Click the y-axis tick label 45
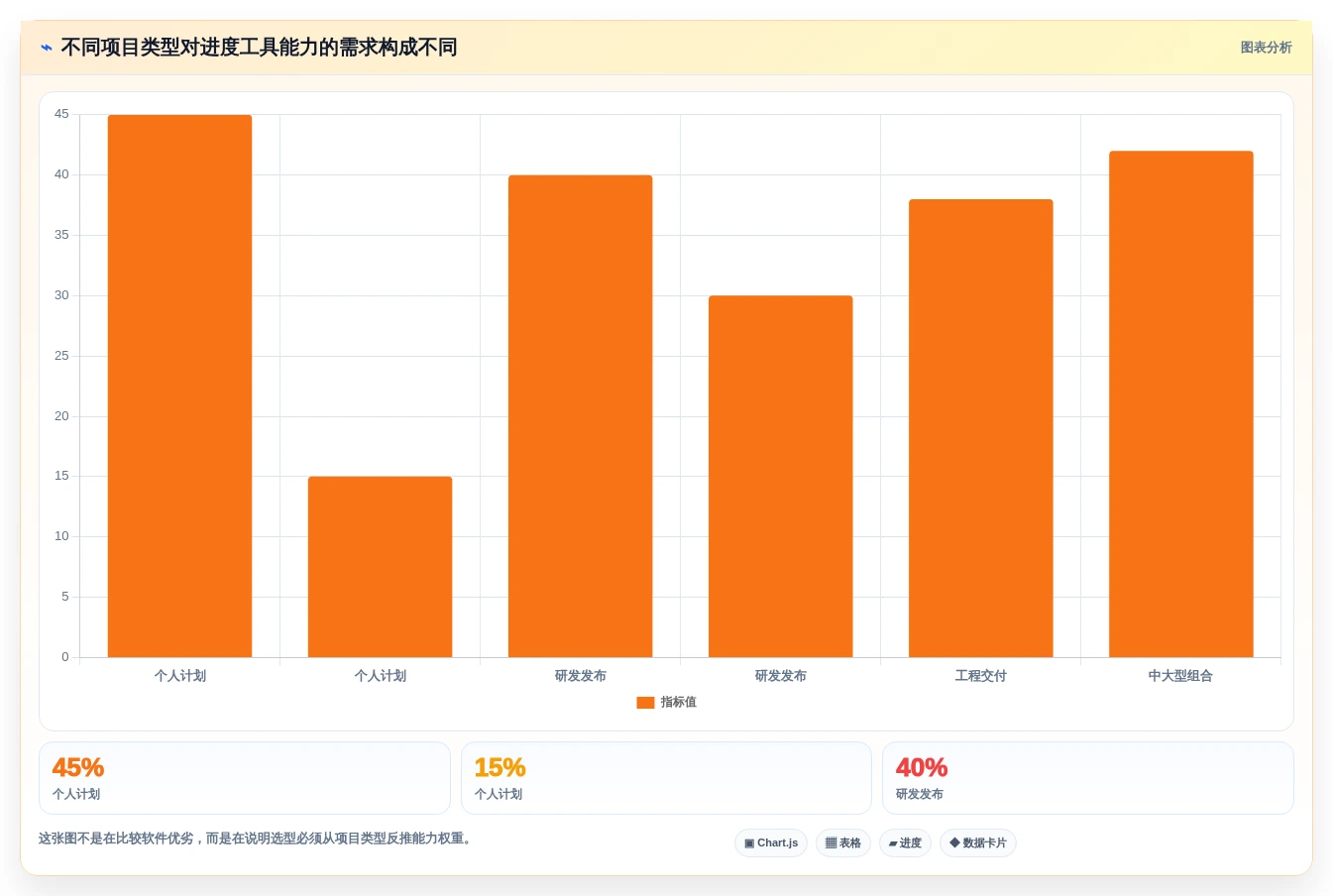1333x896 pixels. 61,114
